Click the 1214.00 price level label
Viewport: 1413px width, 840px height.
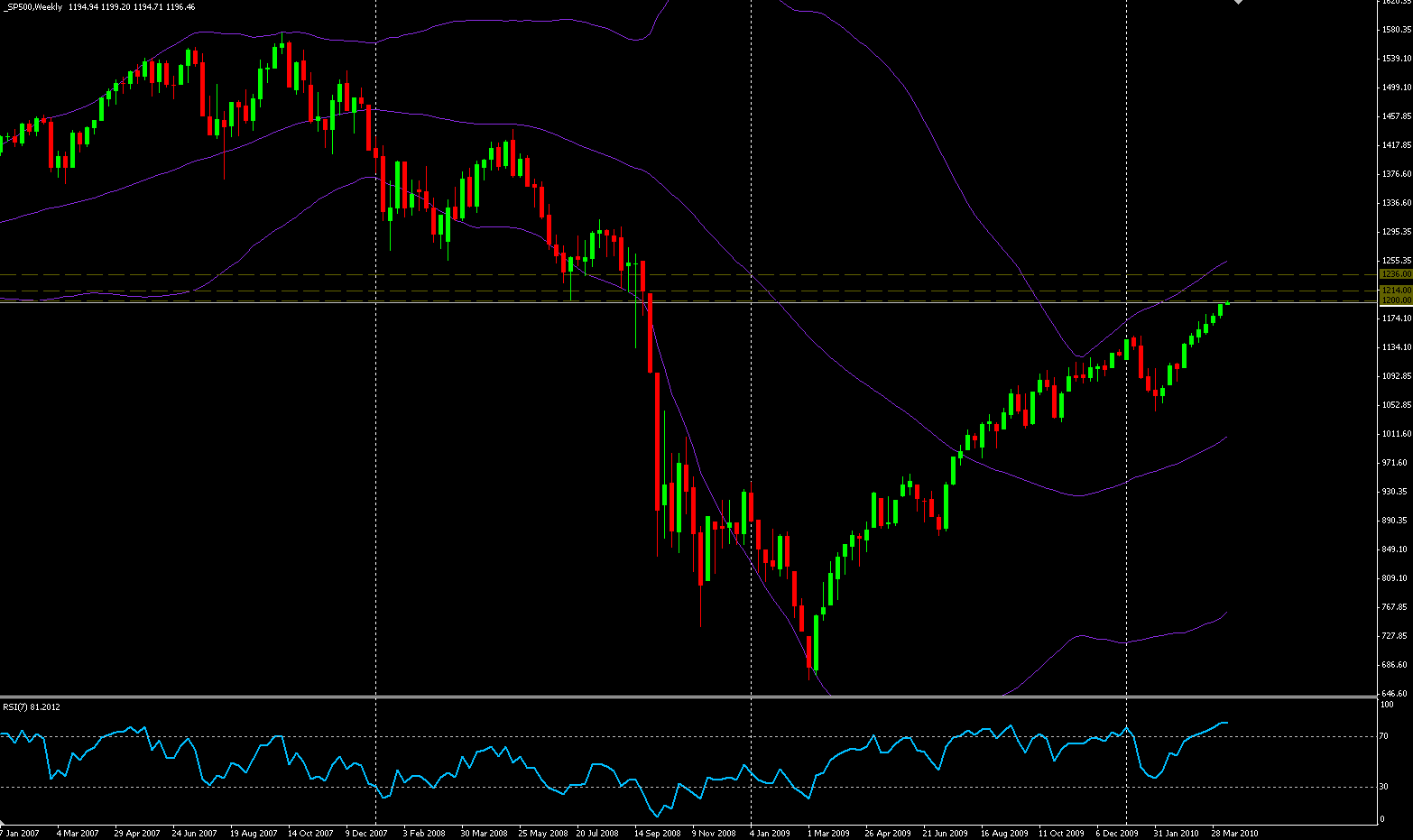(x=1395, y=290)
